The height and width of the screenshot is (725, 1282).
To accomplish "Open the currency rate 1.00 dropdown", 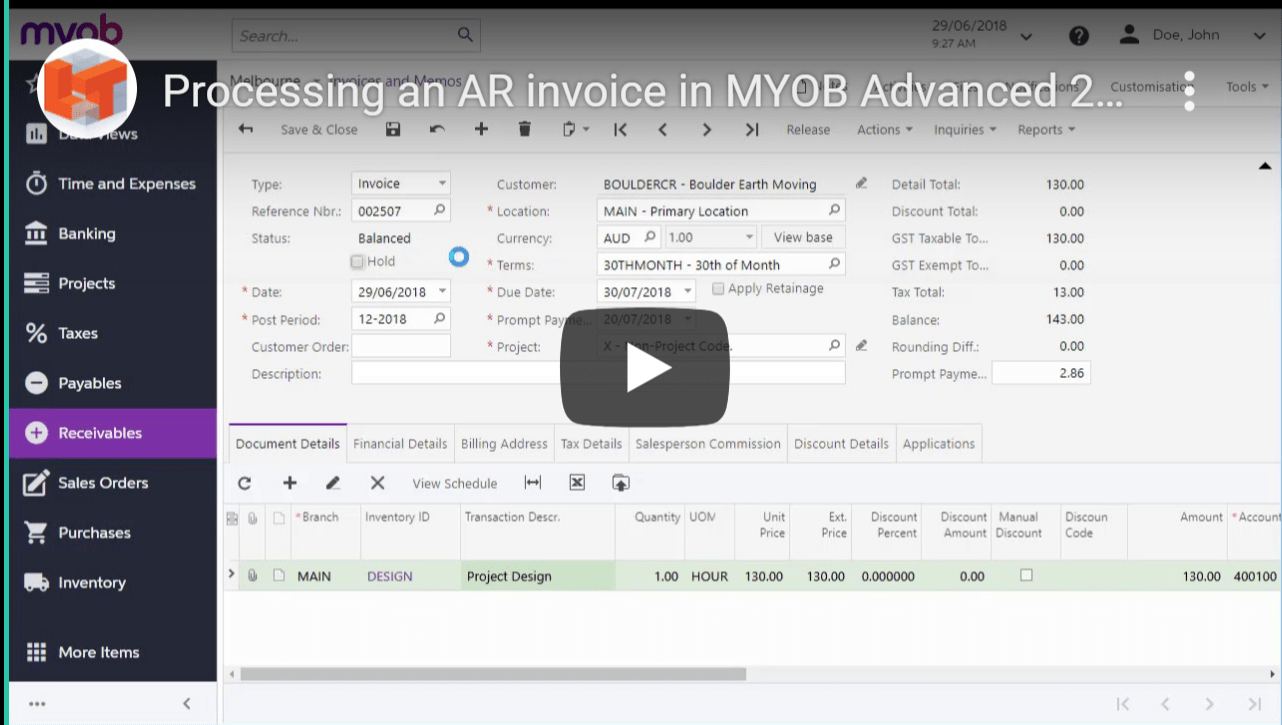I will coord(749,238).
